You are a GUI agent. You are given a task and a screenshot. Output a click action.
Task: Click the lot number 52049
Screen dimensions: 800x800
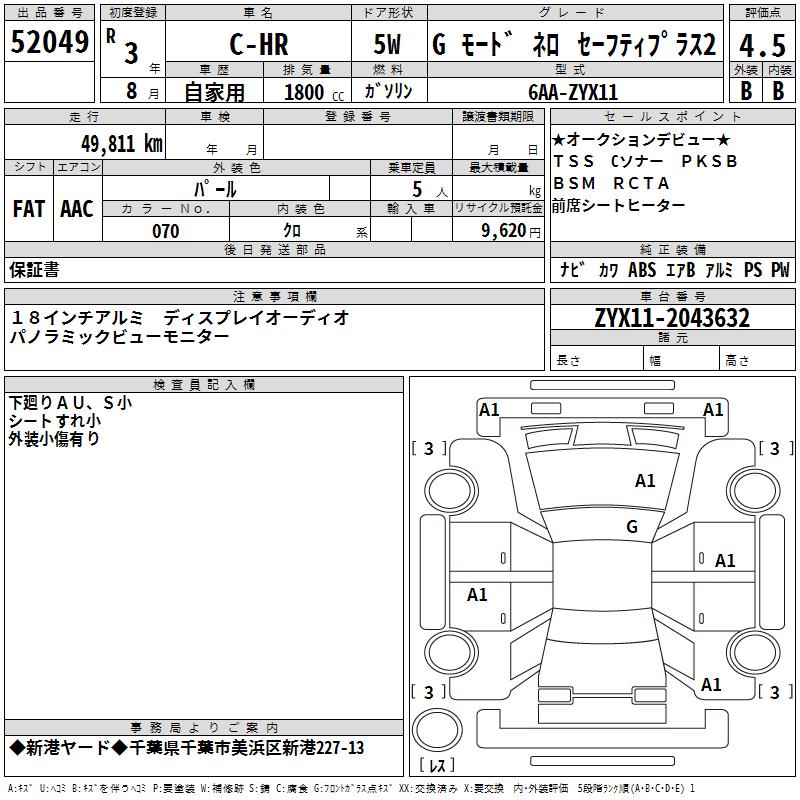(x=49, y=42)
